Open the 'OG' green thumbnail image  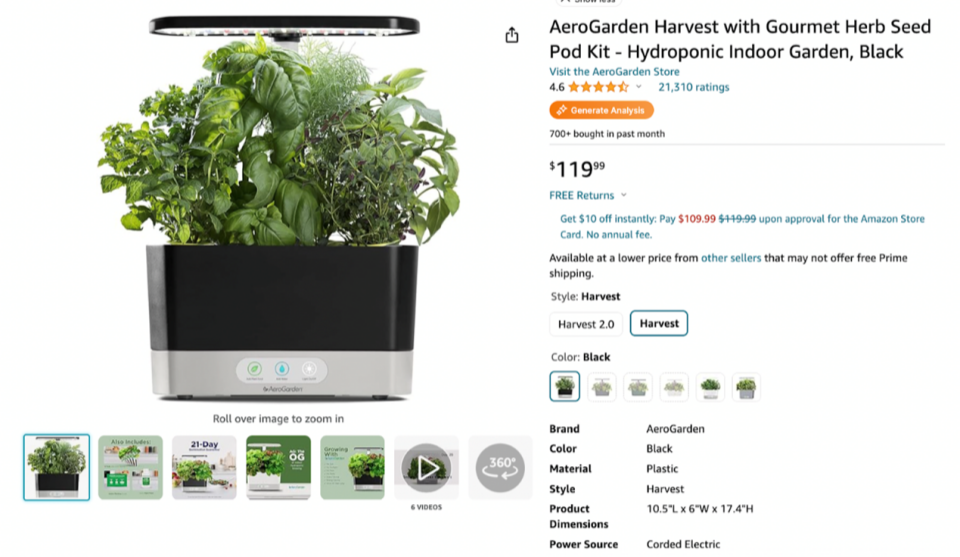(x=278, y=468)
